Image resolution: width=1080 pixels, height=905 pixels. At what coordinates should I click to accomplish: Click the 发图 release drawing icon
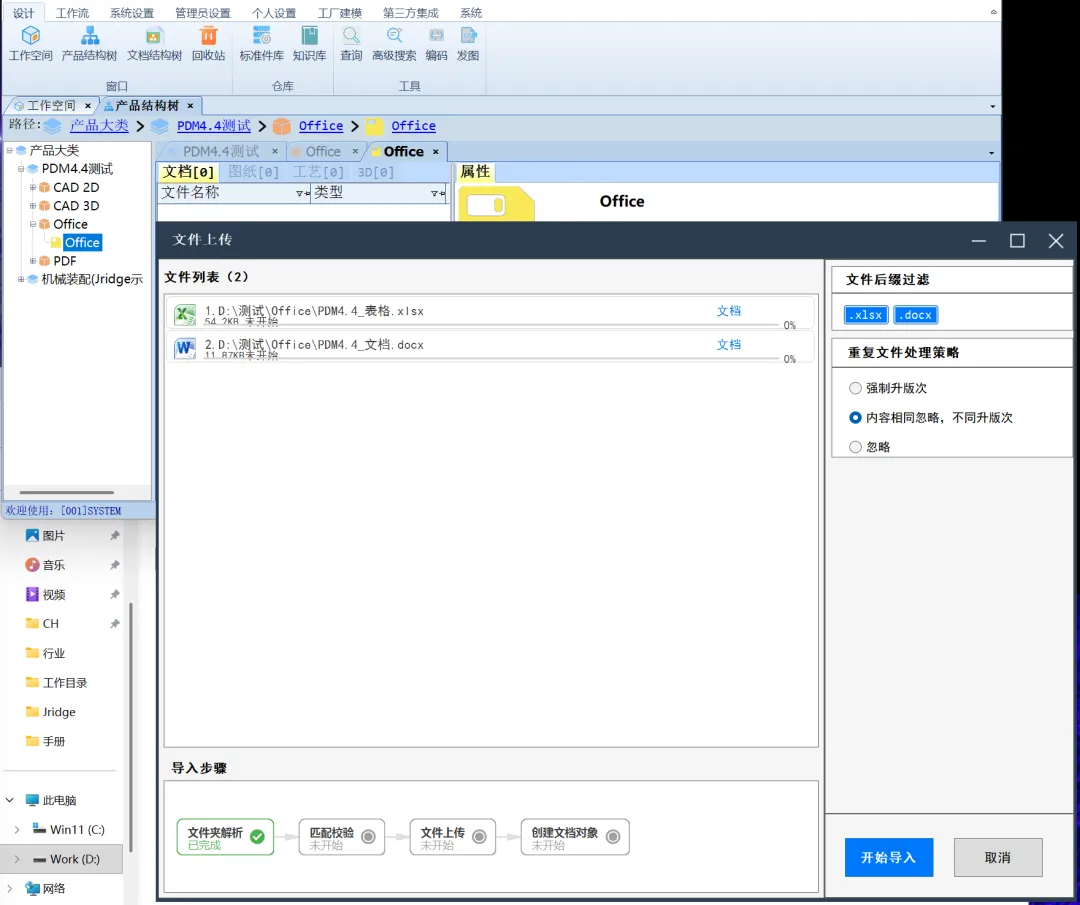(x=468, y=36)
